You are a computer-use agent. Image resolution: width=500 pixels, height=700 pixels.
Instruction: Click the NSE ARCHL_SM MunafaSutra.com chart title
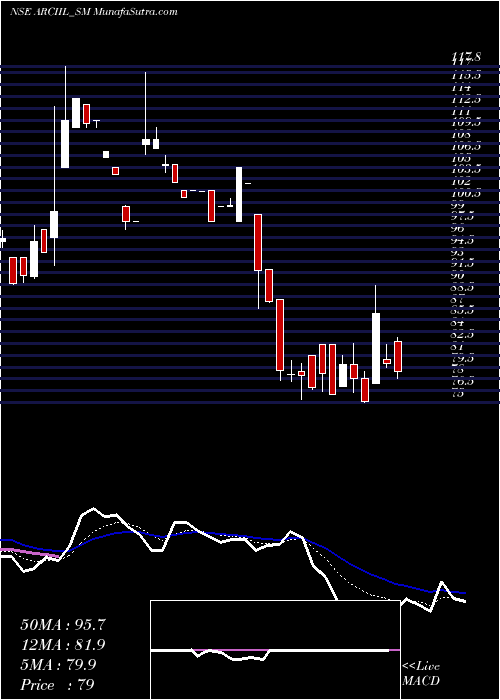(x=93, y=12)
